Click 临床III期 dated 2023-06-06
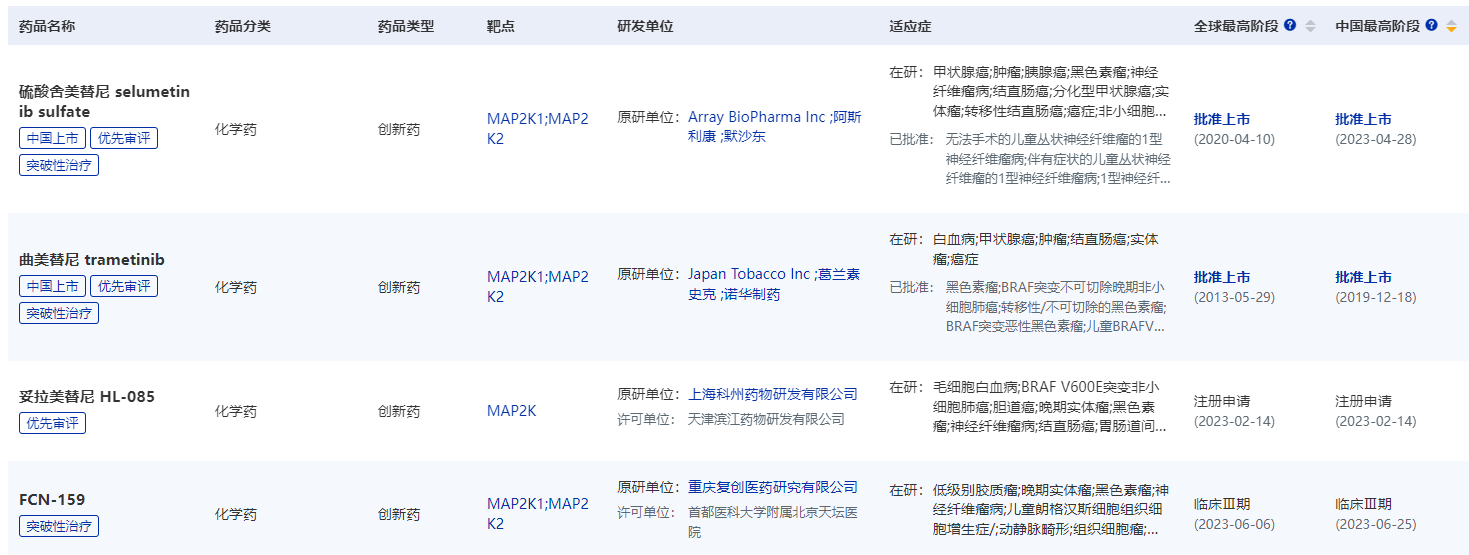 1222,504
